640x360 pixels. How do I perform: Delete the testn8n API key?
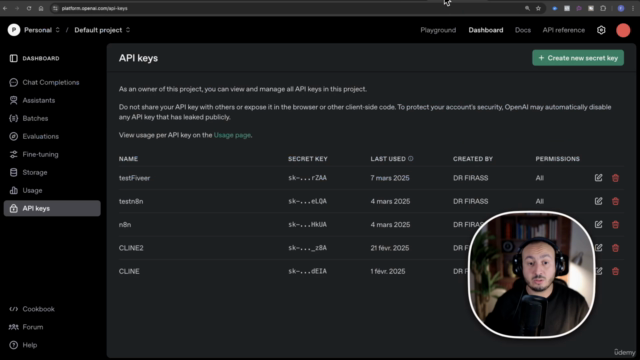click(x=616, y=201)
